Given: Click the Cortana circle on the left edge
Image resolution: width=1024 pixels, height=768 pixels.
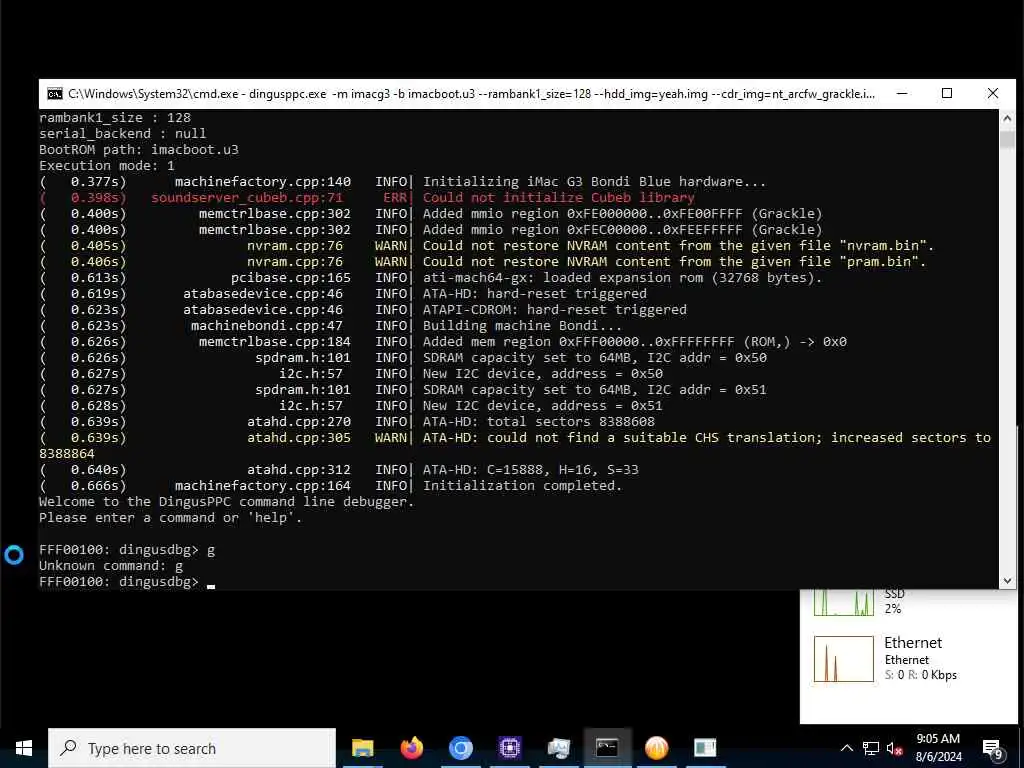Looking at the screenshot, I should [14, 555].
